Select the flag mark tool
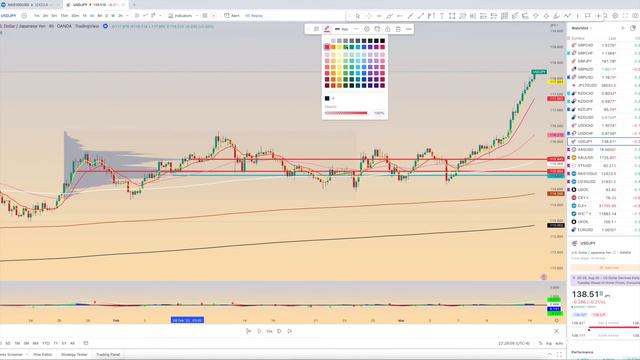This screenshot has height=360, width=640. (588, 16)
